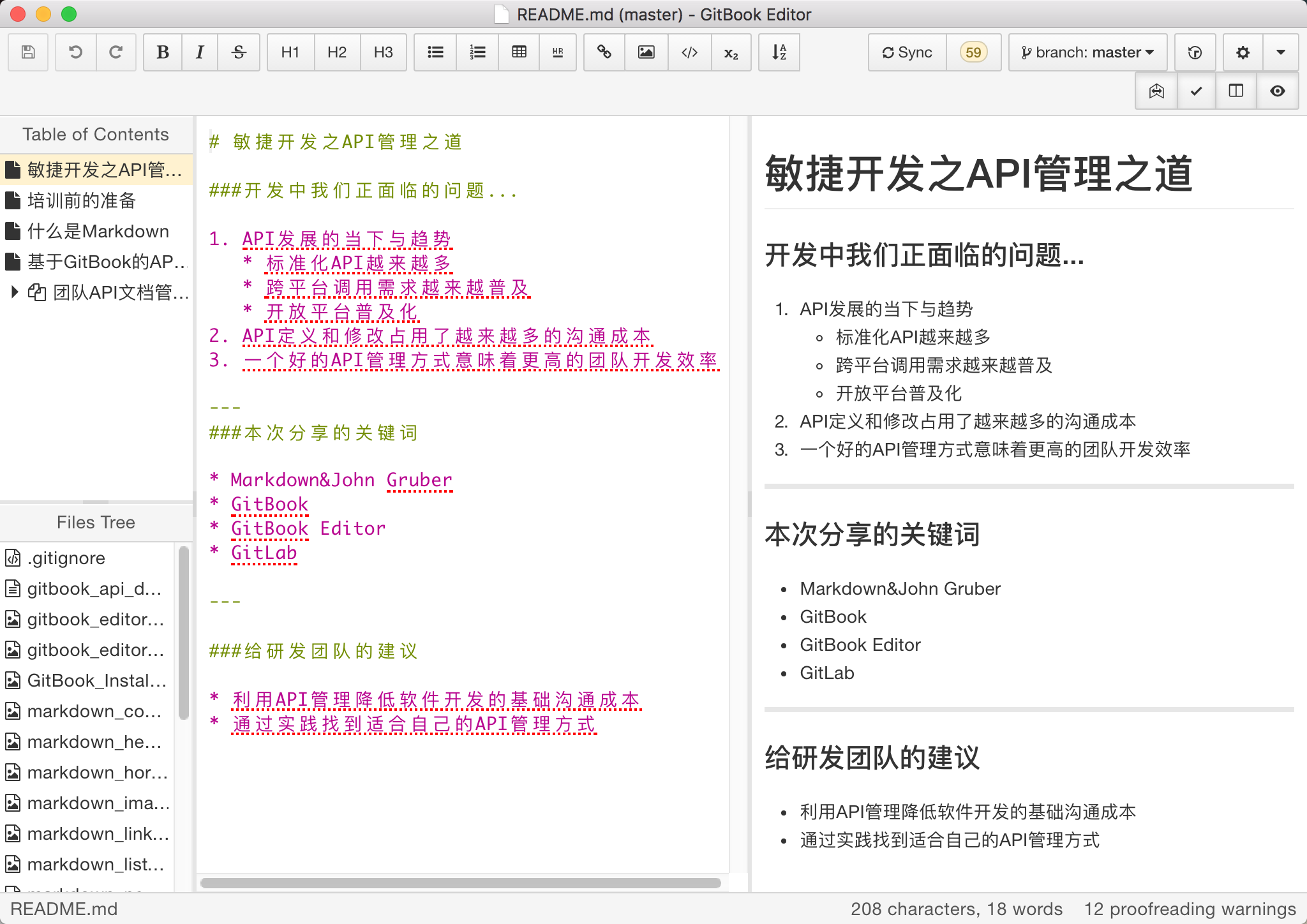The width and height of the screenshot is (1307, 924).
Task: Click the '###本次分享的关键词' editor line
Action: (x=313, y=433)
